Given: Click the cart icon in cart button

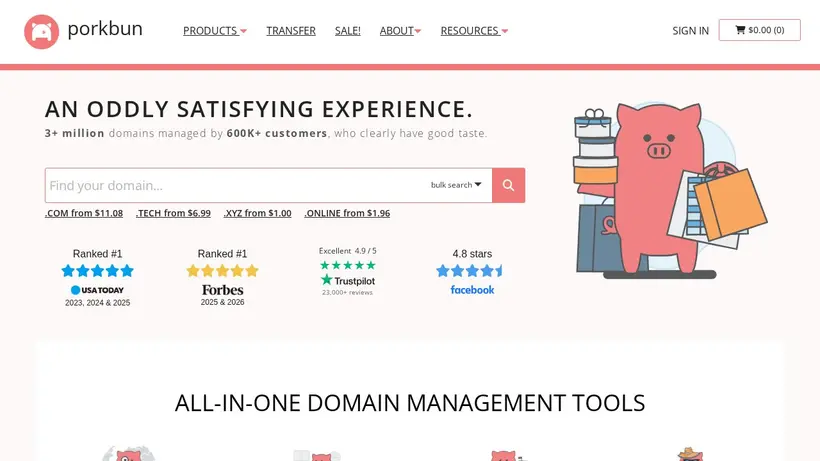Looking at the screenshot, I should 740,30.
